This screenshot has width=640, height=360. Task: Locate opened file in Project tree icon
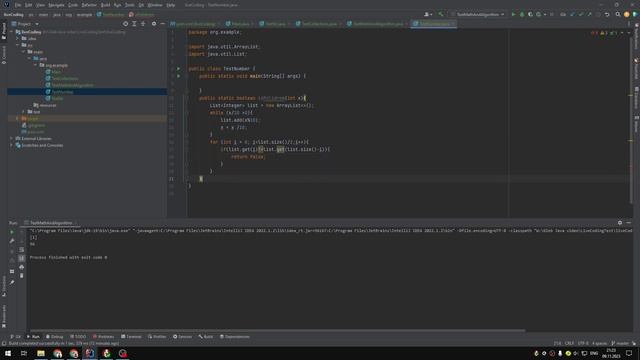point(125,24)
